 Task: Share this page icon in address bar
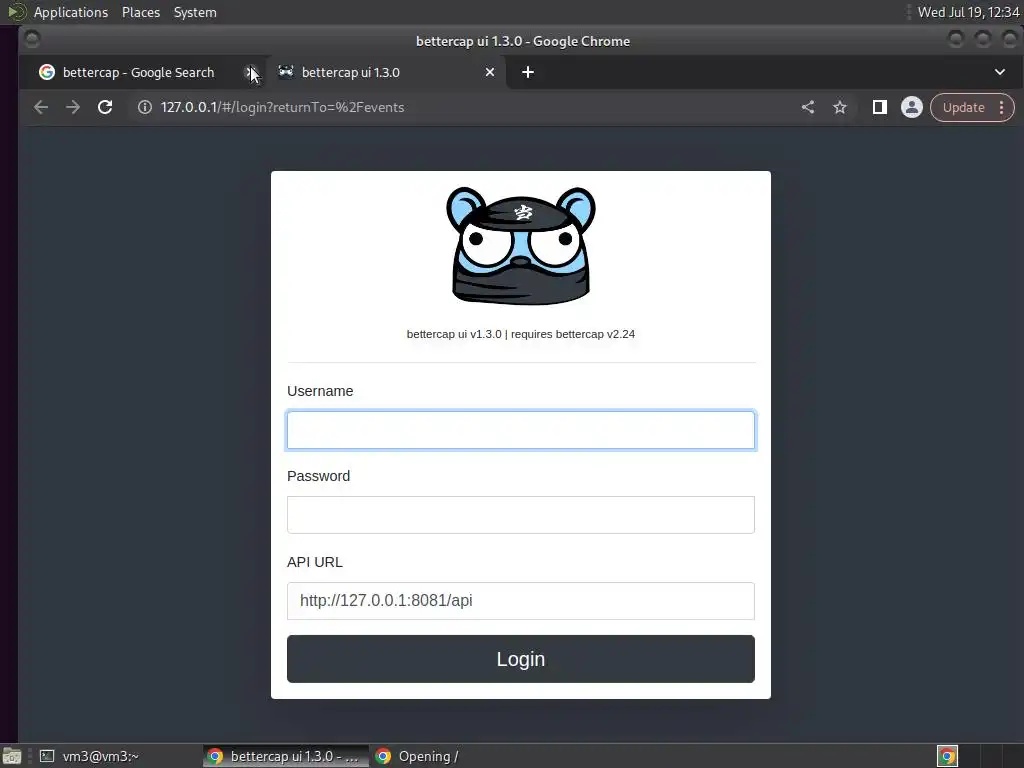coord(808,107)
